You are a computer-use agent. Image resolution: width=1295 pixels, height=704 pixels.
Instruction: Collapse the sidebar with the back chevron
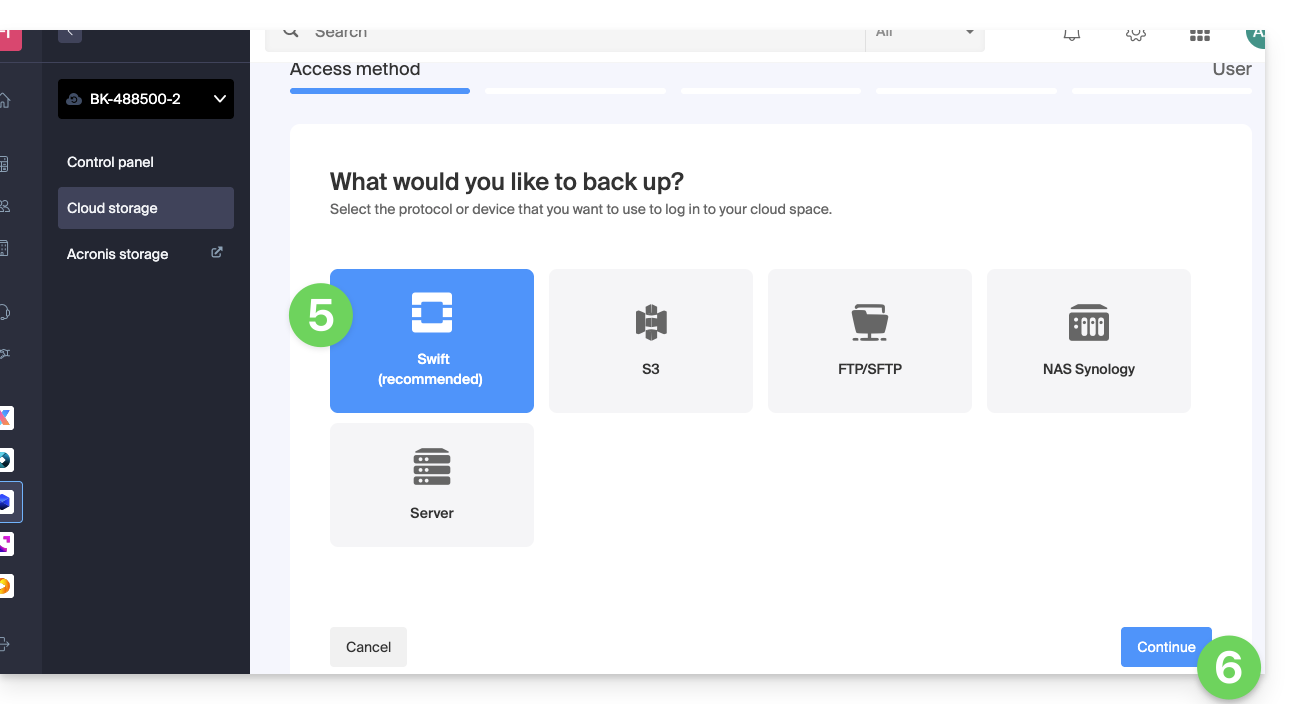pos(69,33)
